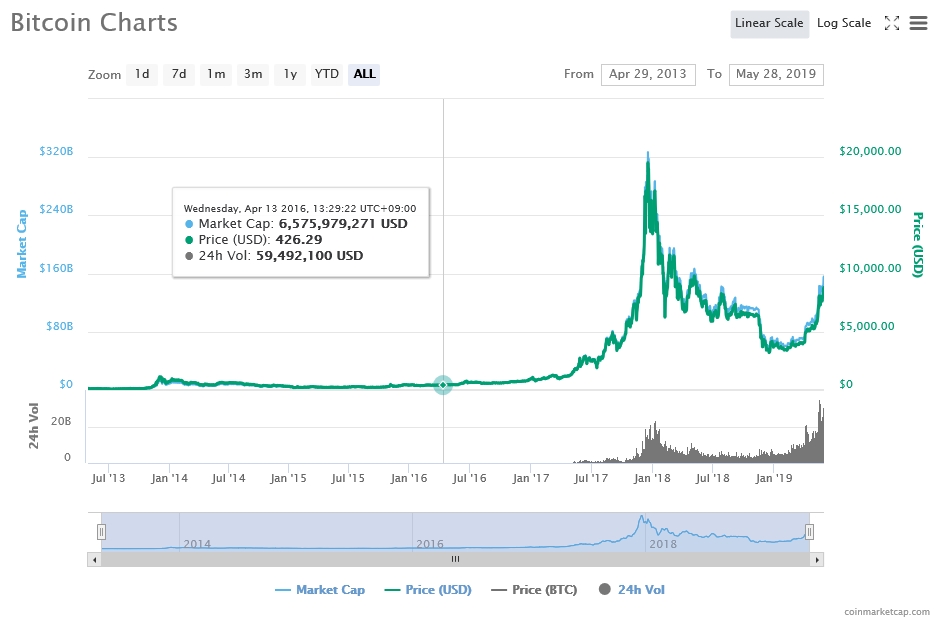Image resolution: width=940 pixels, height=620 pixels.
Task: Toggle 24h Vol series in legend
Action: point(632,590)
